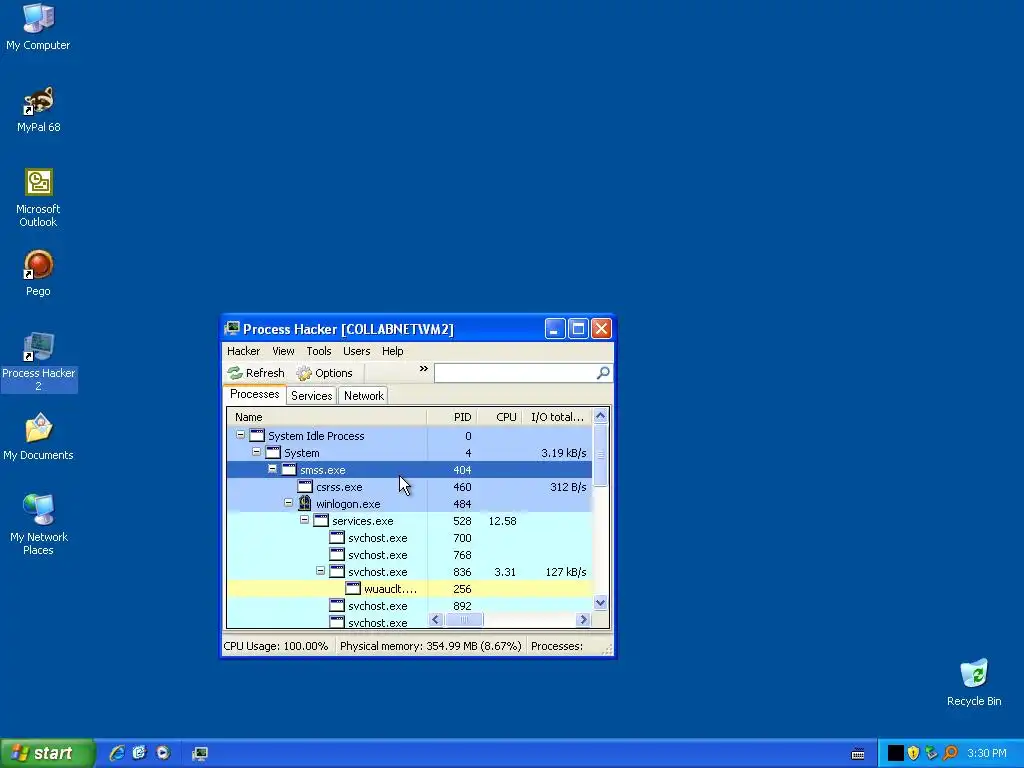Image resolution: width=1024 pixels, height=768 pixels.
Task: Select the My Documents desktop icon
Action: coord(38,437)
